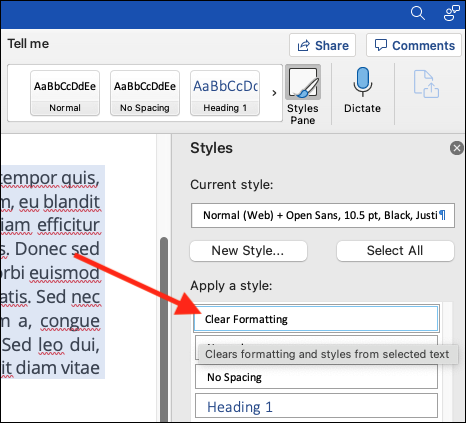Click the Select All button
The width and height of the screenshot is (466, 423).
(x=395, y=251)
